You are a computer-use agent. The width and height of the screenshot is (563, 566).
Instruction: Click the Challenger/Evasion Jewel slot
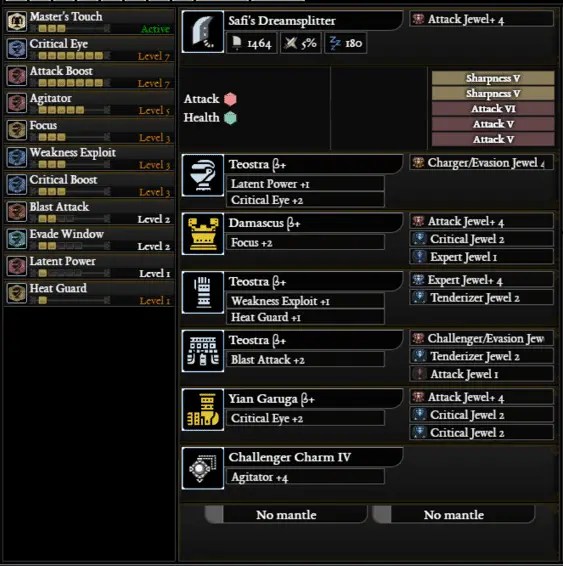tap(481, 338)
